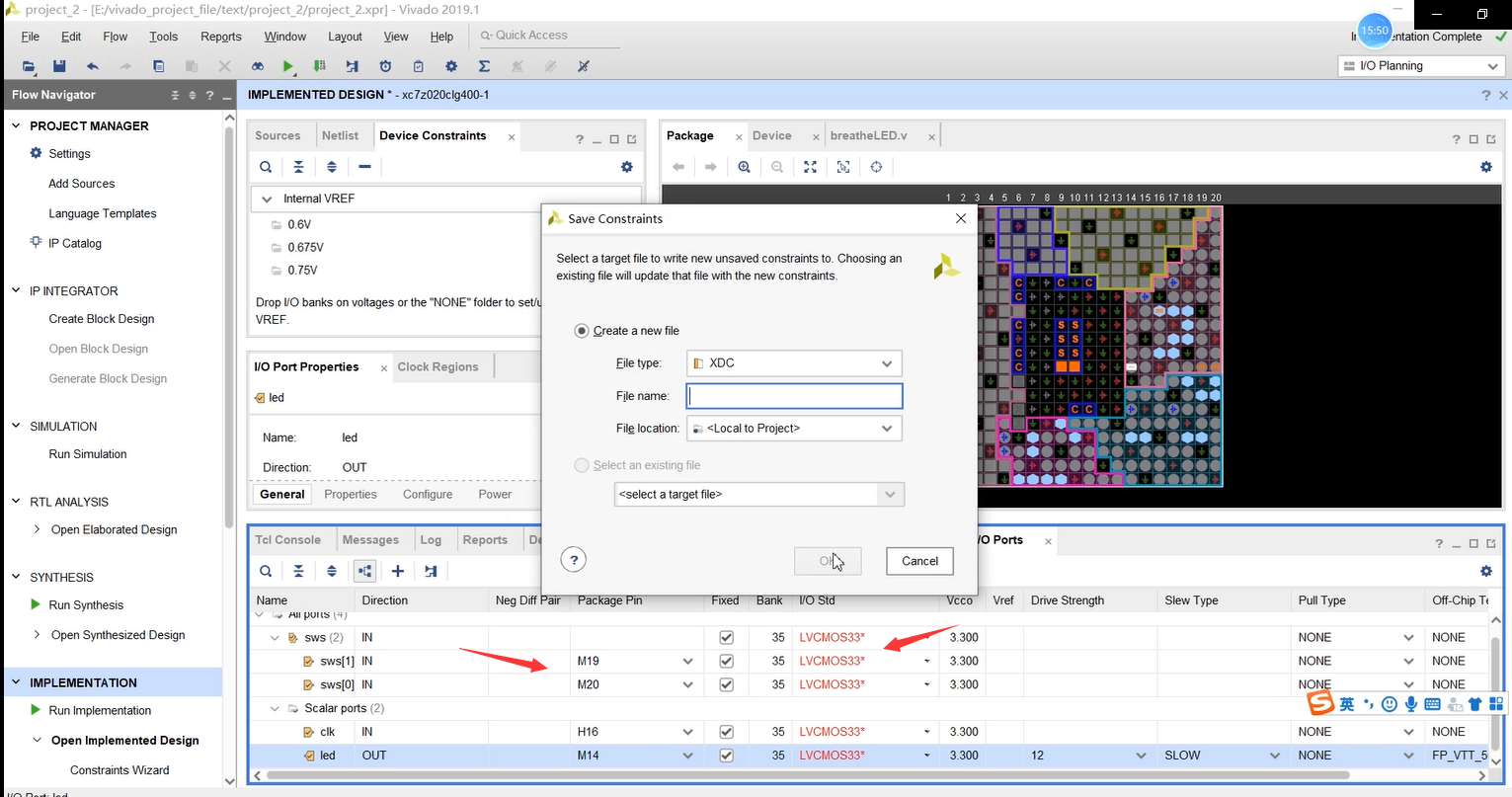This screenshot has height=797, width=1512.
Task: Open Constraints Wizard link
Action: 119,770
